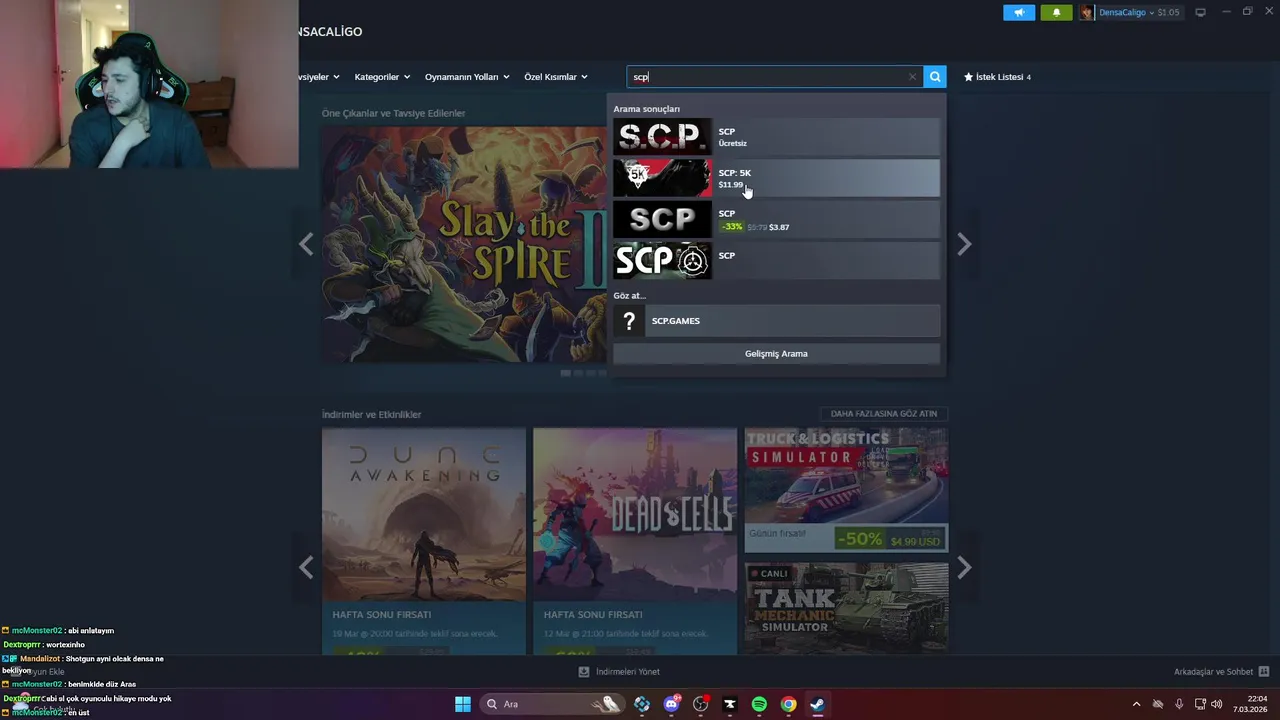This screenshot has height=720, width=1280.
Task: Go to previous featured game arrow
Action: pos(306,244)
